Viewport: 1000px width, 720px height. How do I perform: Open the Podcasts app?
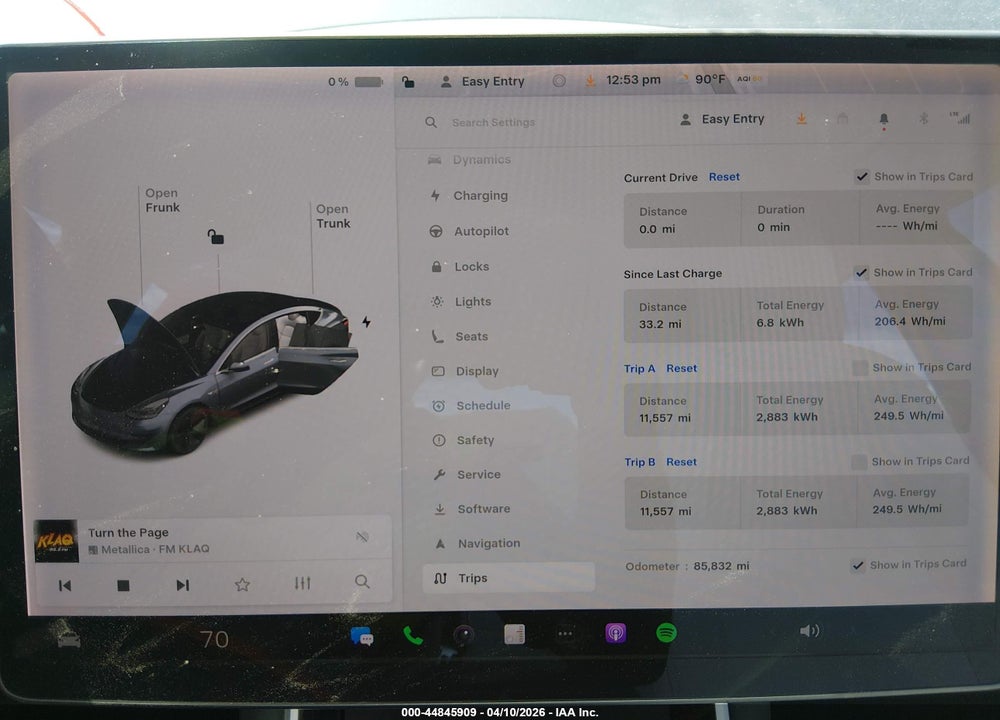point(615,633)
